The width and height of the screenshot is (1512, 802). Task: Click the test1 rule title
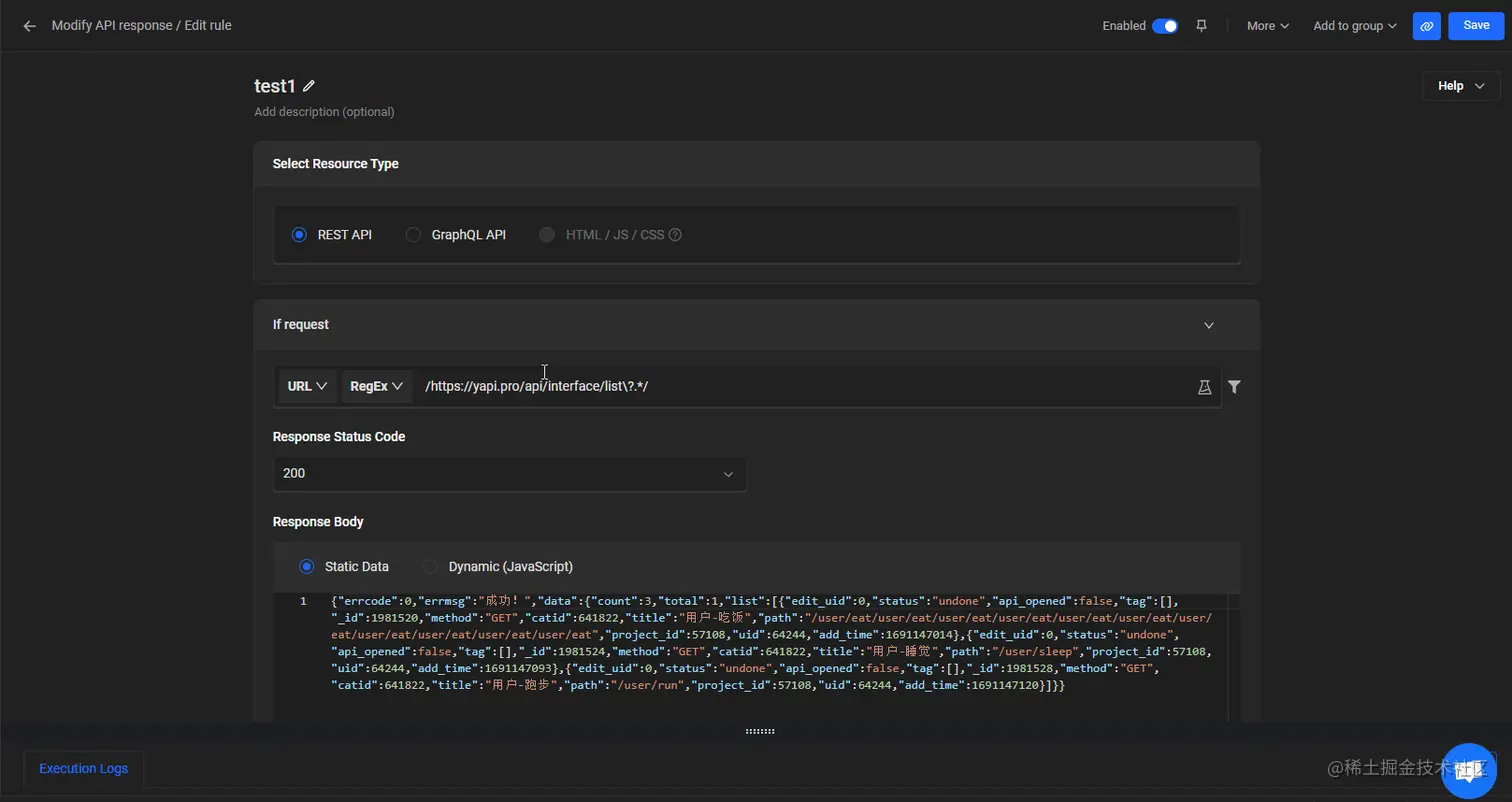pyautogui.click(x=275, y=87)
